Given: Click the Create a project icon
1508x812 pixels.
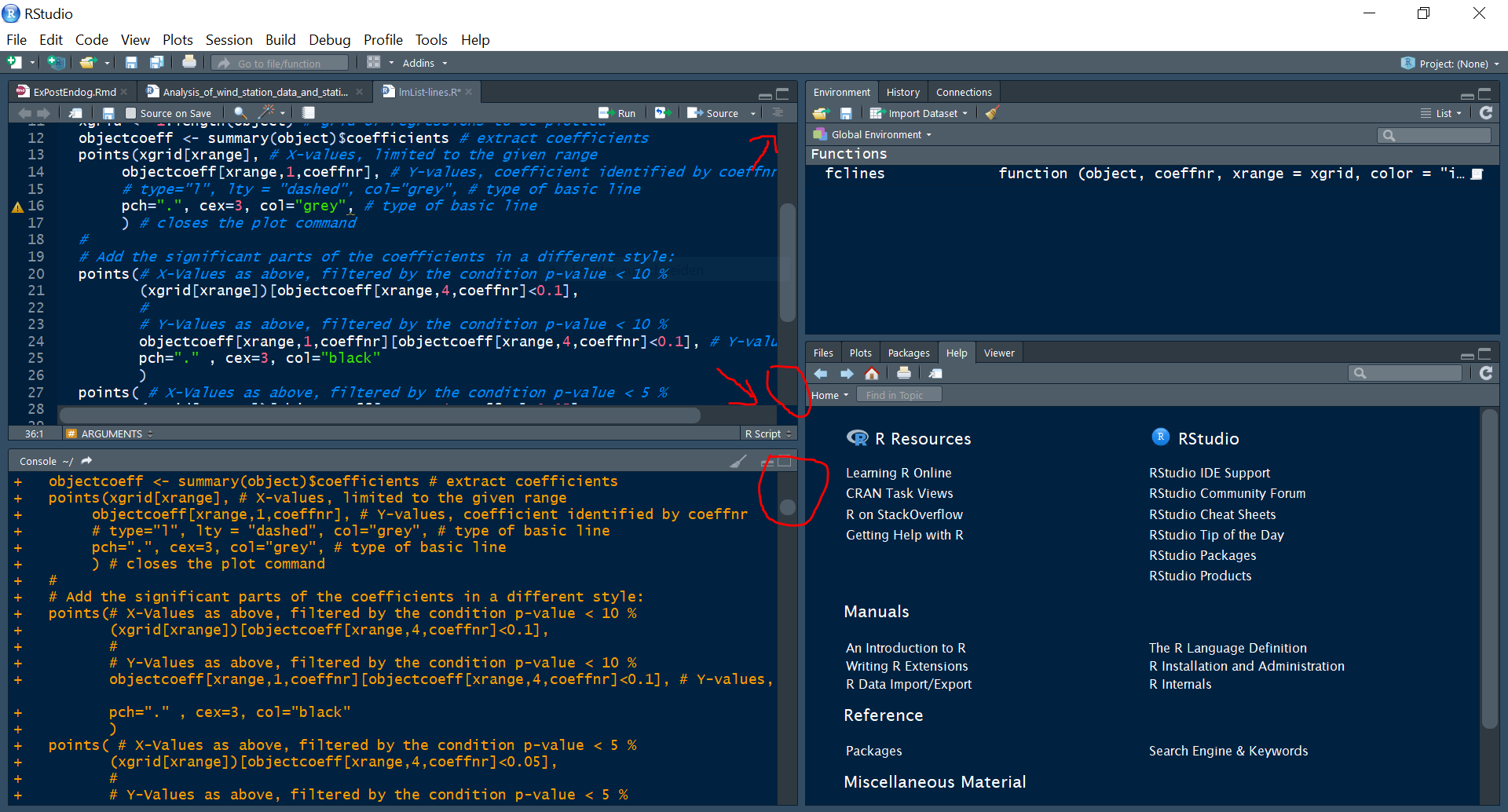Looking at the screenshot, I should (x=57, y=63).
